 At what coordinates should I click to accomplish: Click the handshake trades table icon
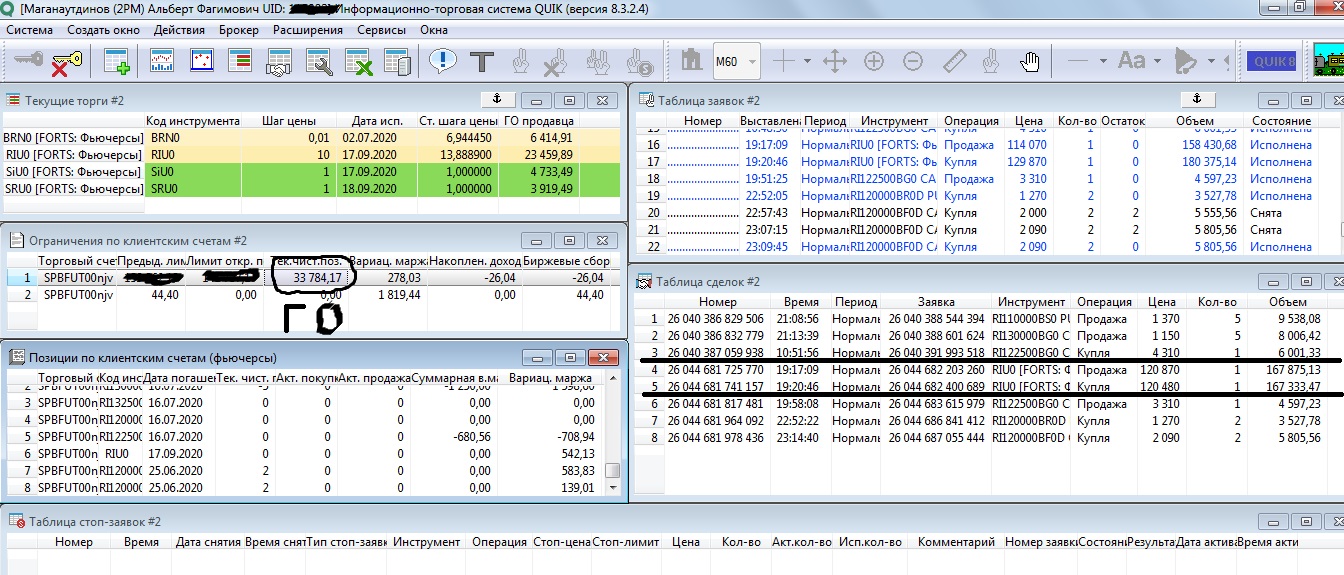[x=278, y=62]
